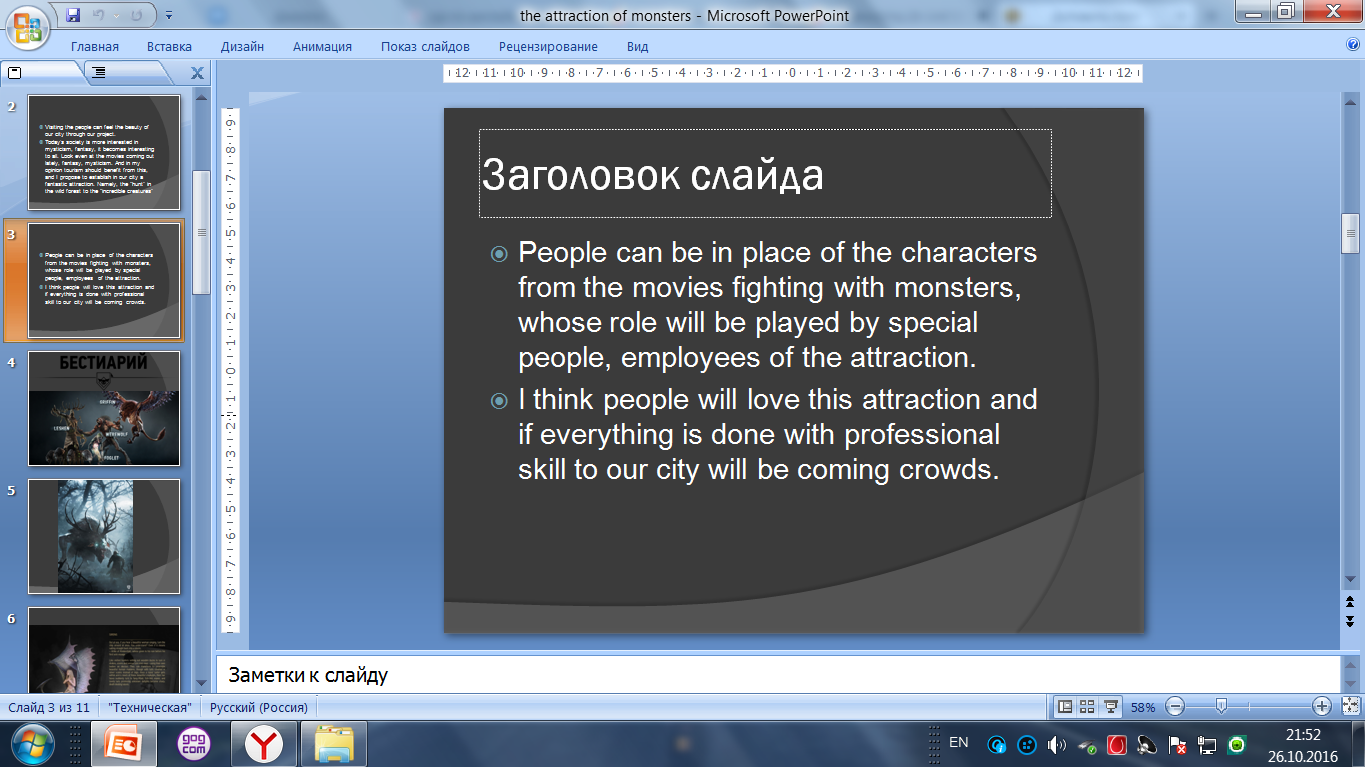The image size is (1365, 767).
Task: Open Yandex Browser from the taskbar
Action: pos(265,744)
